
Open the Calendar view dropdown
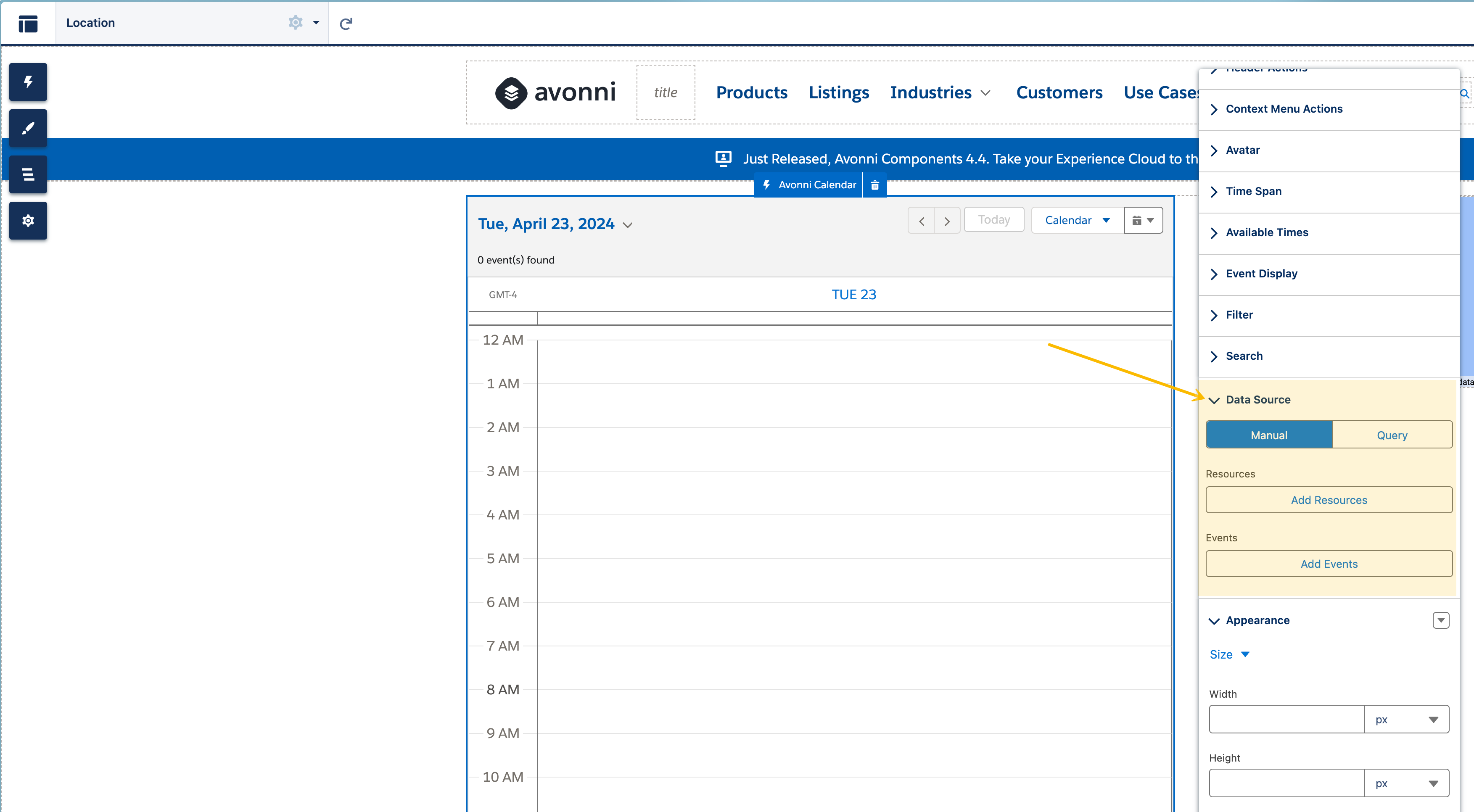click(x=1077, y=221)
